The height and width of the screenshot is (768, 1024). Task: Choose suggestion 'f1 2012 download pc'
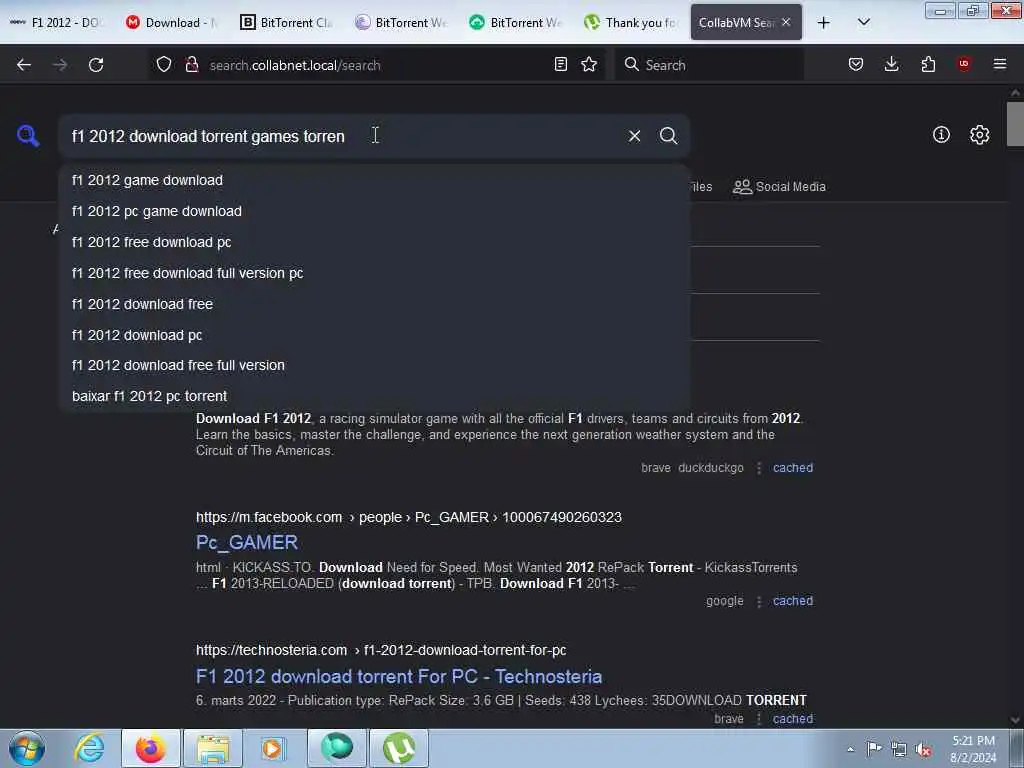pyautogui.click(x=374, y=335)
